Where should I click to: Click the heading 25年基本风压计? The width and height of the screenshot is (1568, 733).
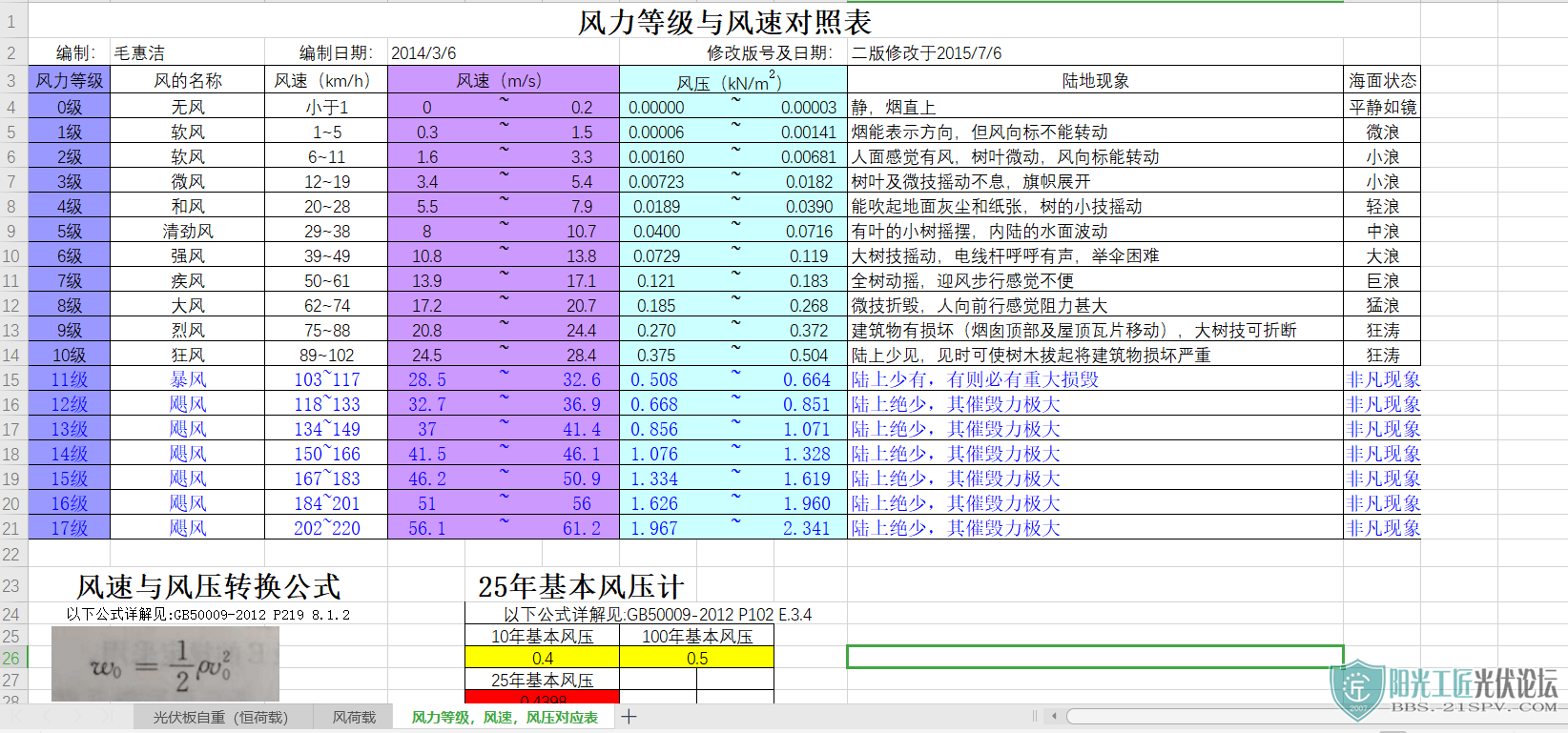point(581,586)
